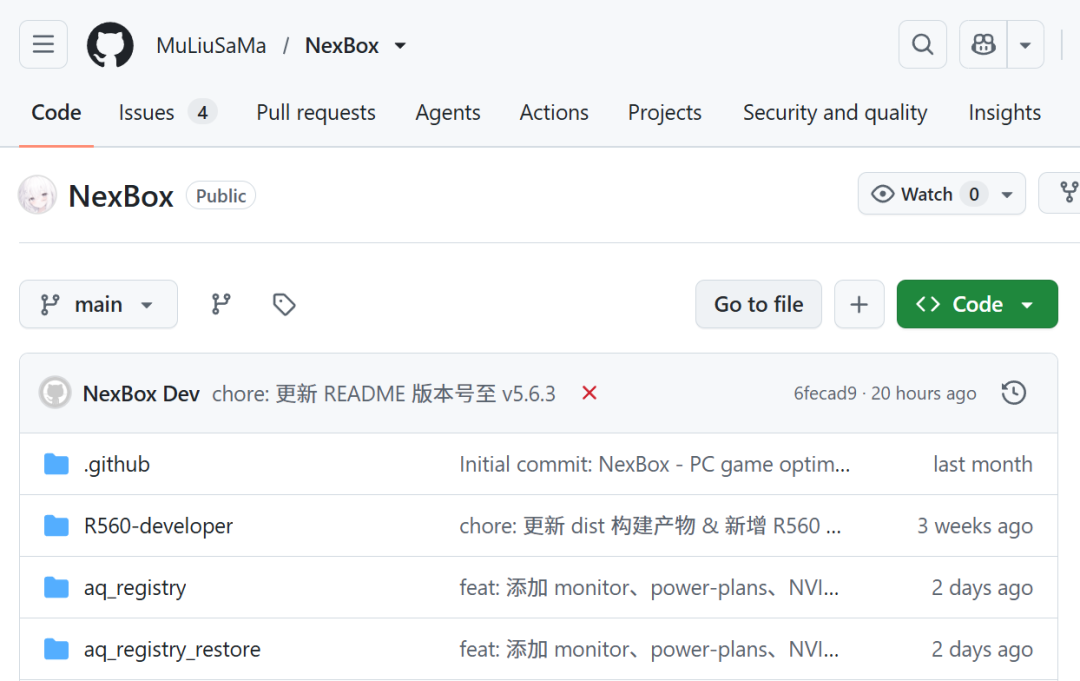Switch to the Issues tab
Screen dimensions: 1080x681
pyautogui.click(x=167, y=112)
